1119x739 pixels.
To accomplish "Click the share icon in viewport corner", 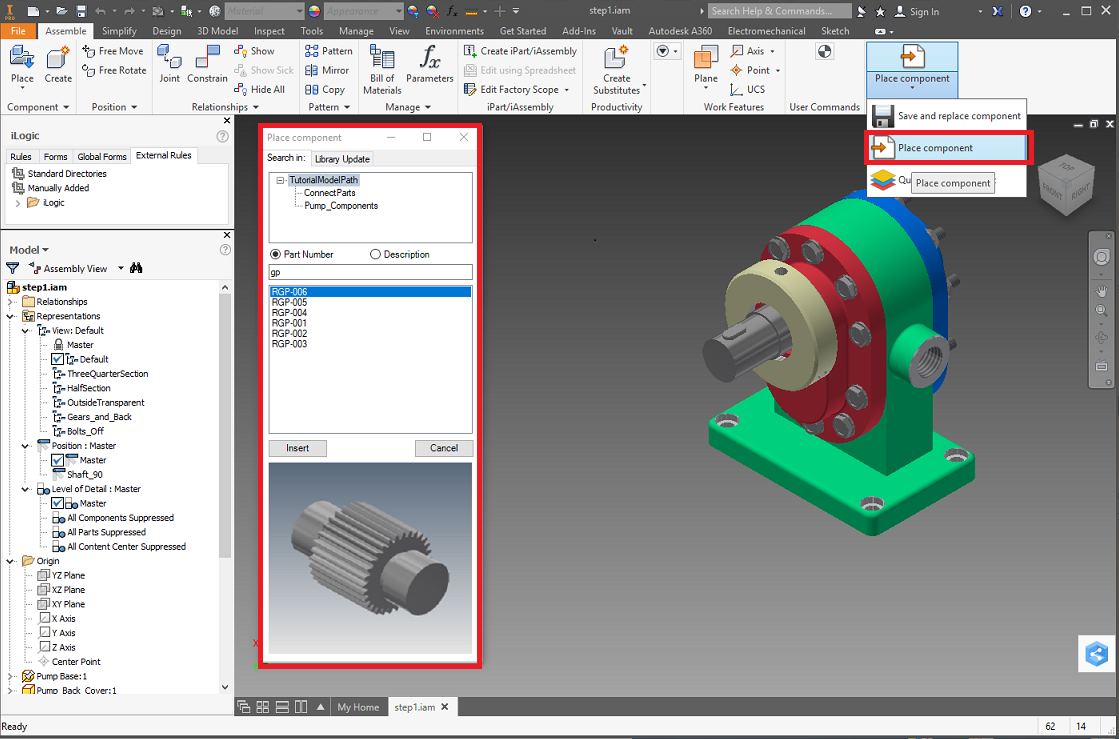I will (1096, 654).
